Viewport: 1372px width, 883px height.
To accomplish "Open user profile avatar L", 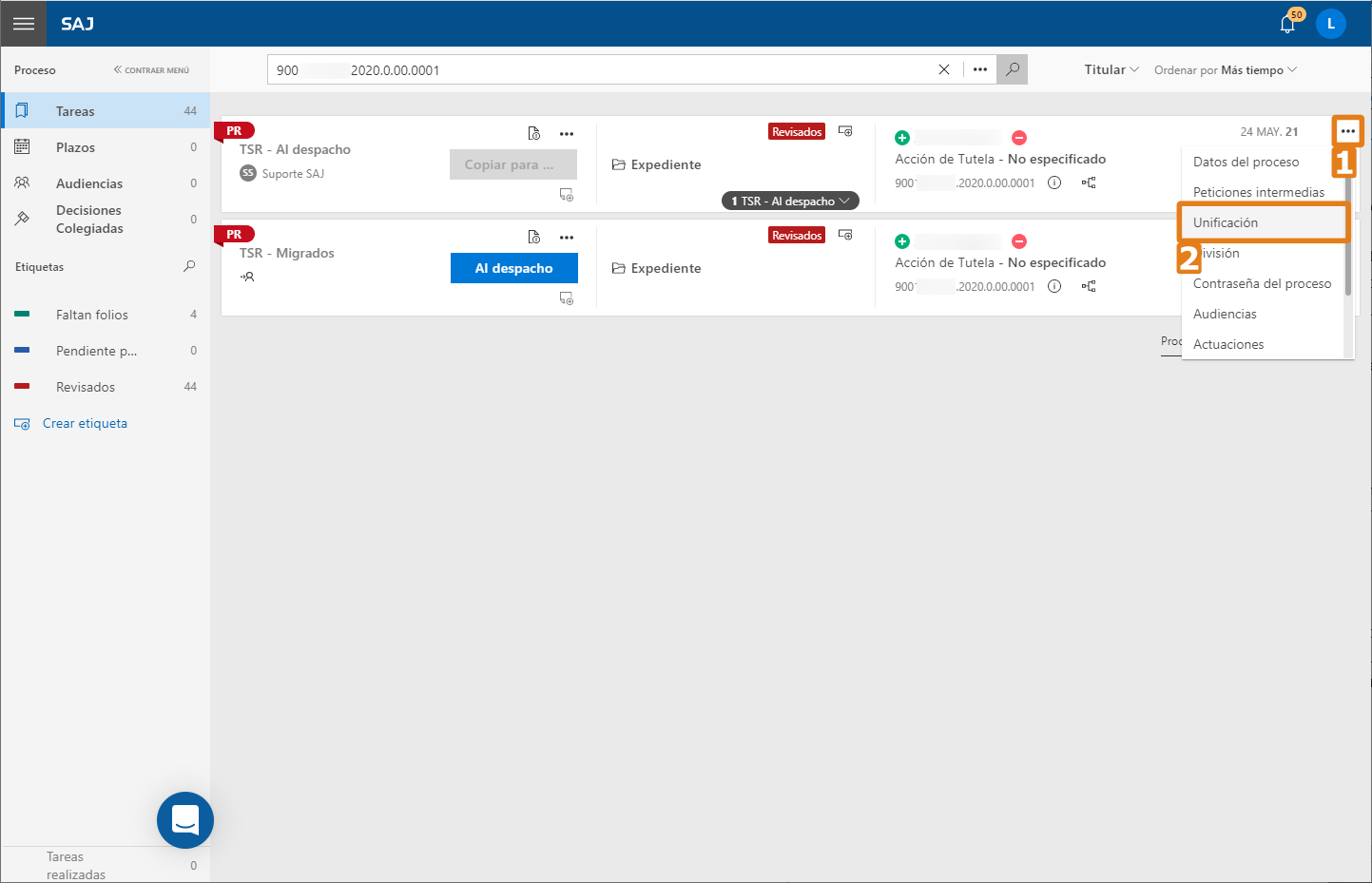I will tap(1331, 24).
